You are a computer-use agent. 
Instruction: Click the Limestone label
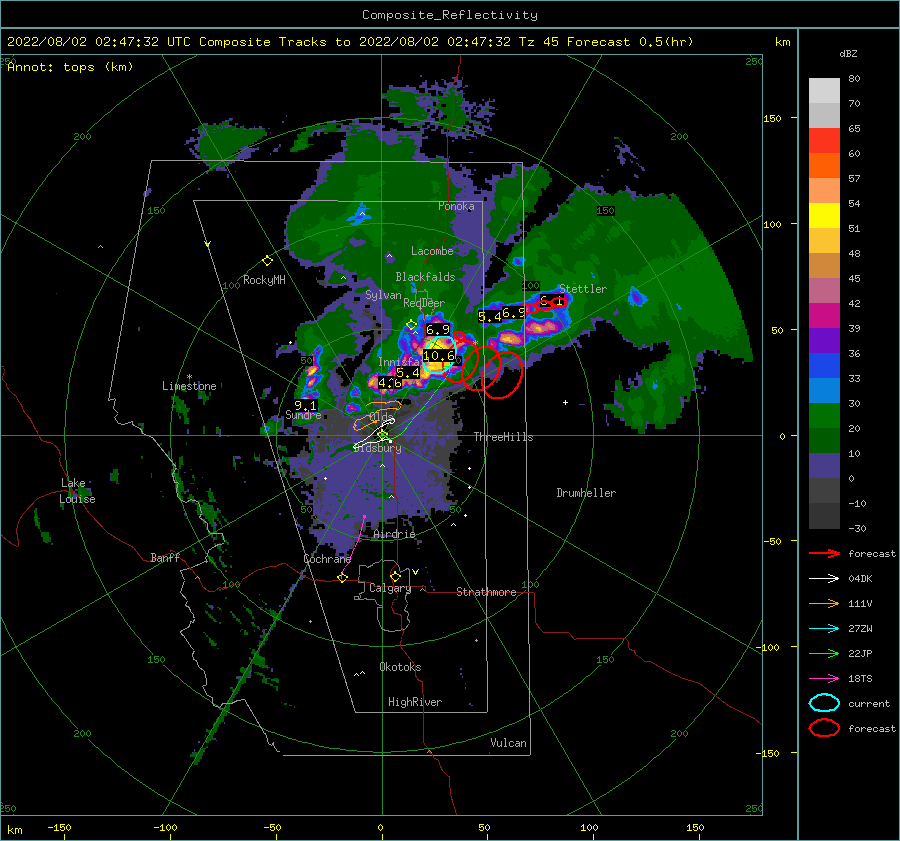(189, 386)
